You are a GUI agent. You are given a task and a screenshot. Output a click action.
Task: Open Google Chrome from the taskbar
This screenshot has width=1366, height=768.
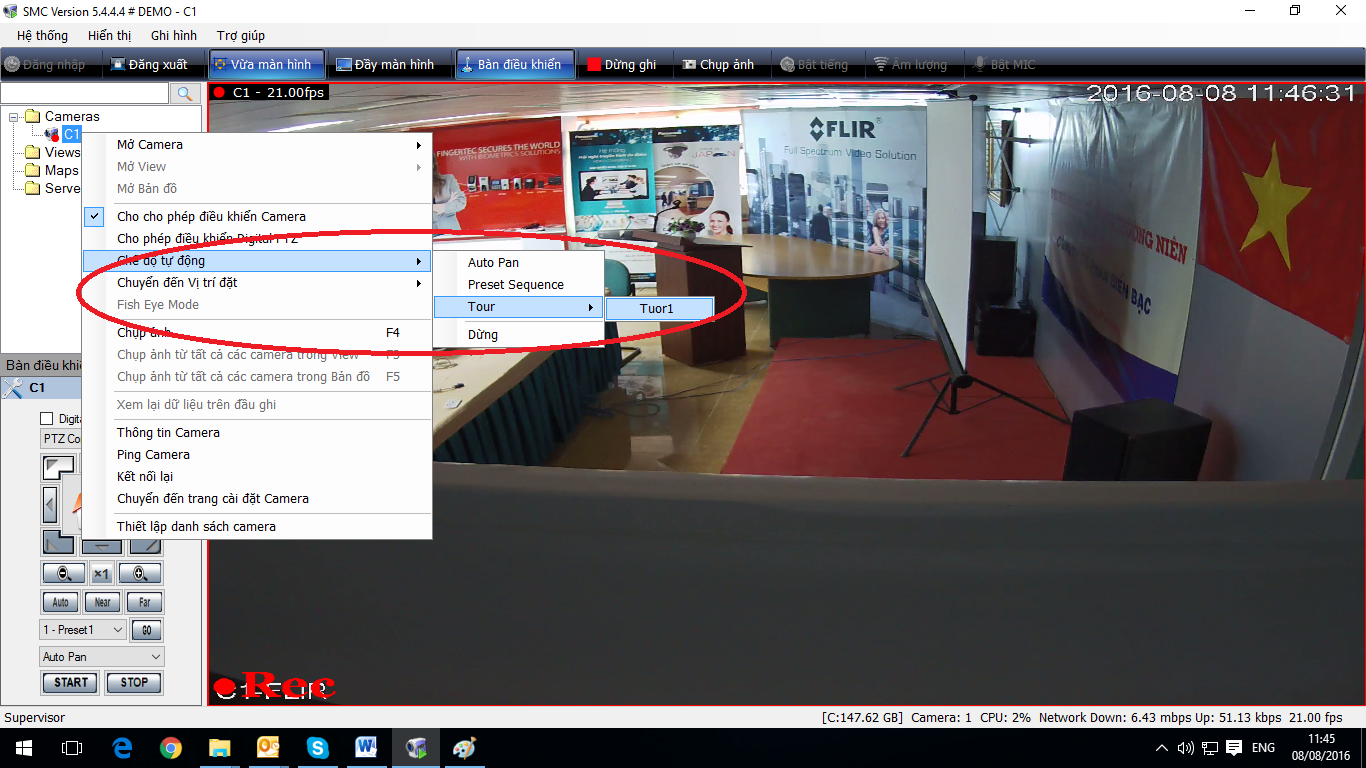[x=171, y=748]
